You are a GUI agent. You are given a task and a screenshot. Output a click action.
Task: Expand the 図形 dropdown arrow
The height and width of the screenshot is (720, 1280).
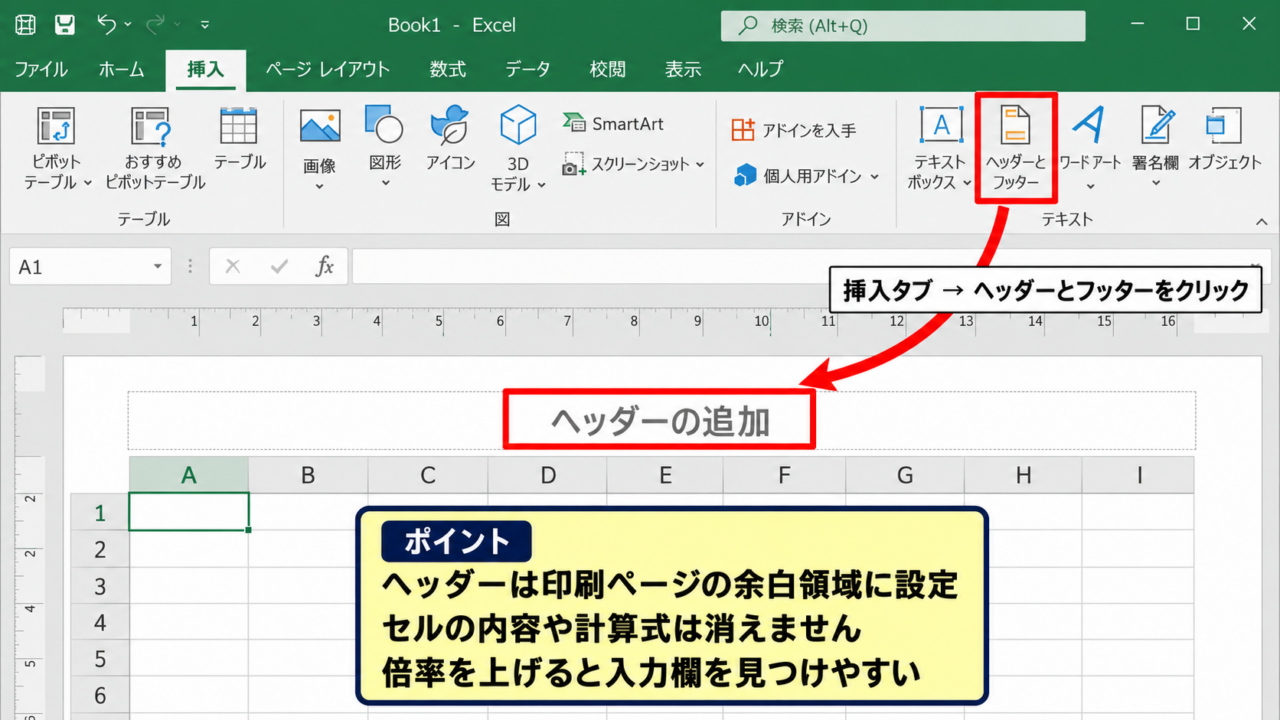(x=385, y=184)
